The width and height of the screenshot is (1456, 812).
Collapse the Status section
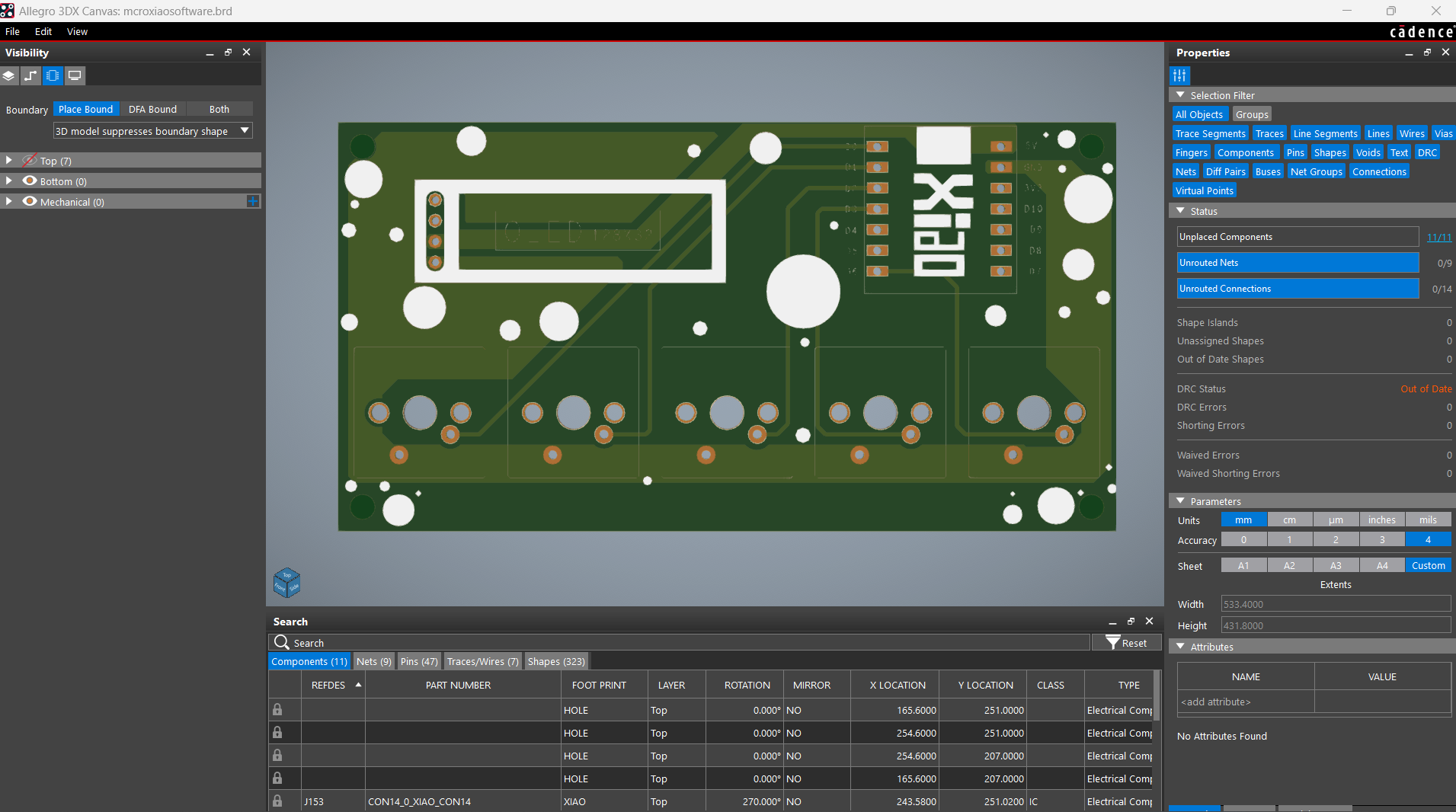(1180, 211)
